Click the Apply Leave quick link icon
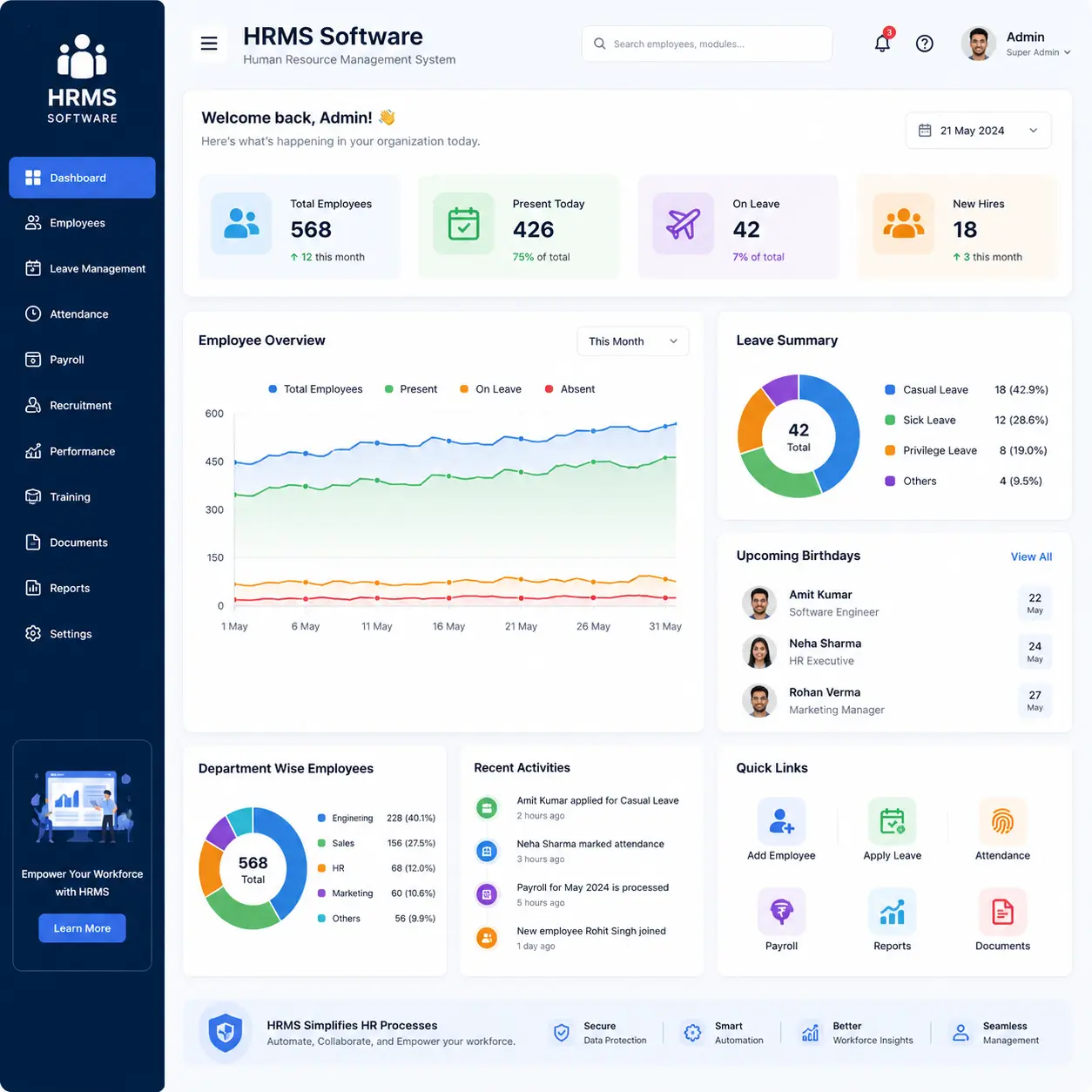 click(892, 821)
